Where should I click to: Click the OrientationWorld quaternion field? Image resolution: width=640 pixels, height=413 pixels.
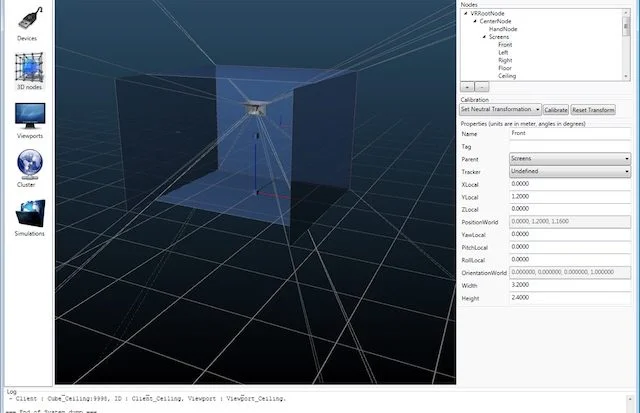click(x=570, y=272)
